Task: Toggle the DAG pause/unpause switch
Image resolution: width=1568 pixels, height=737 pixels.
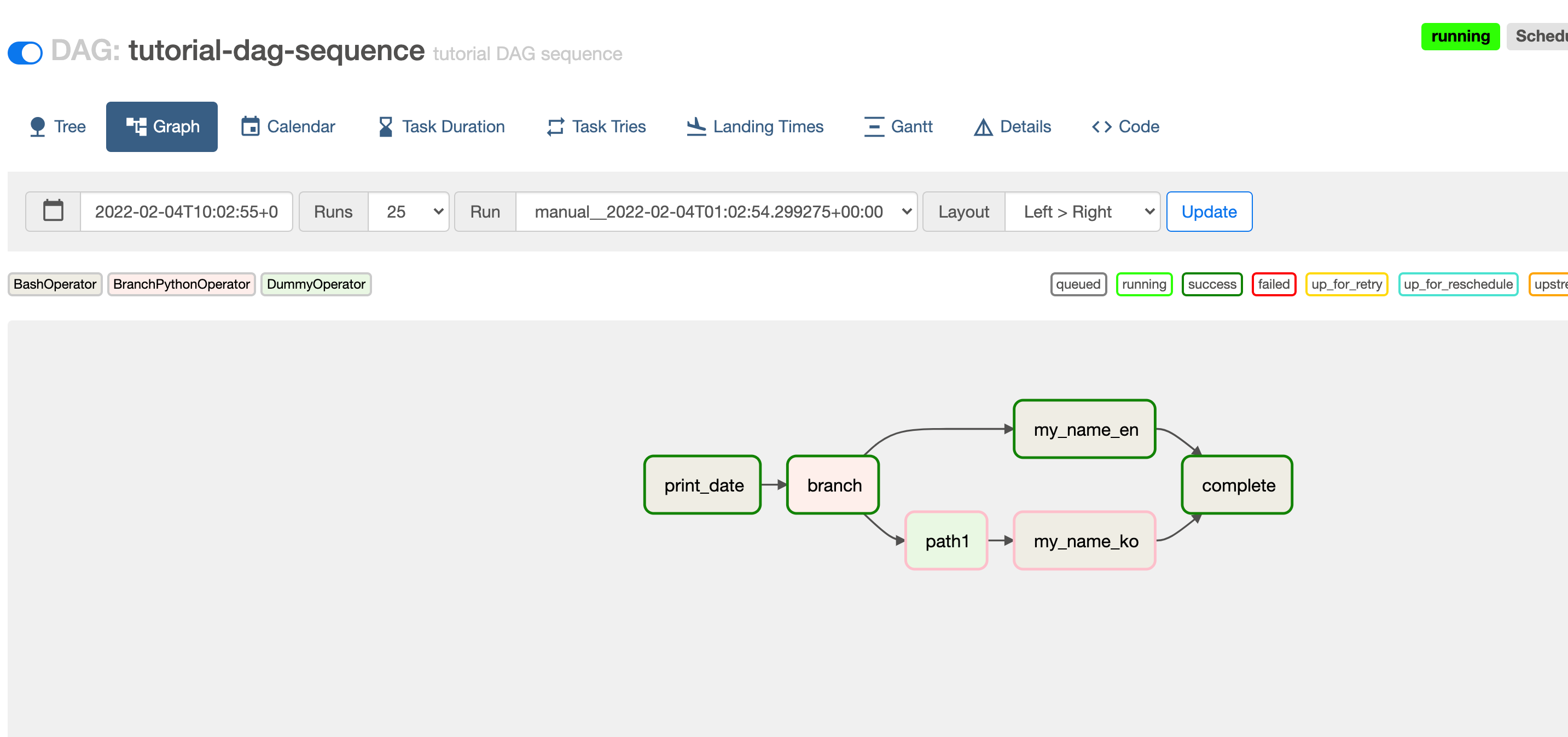Action: coord(25,53)
